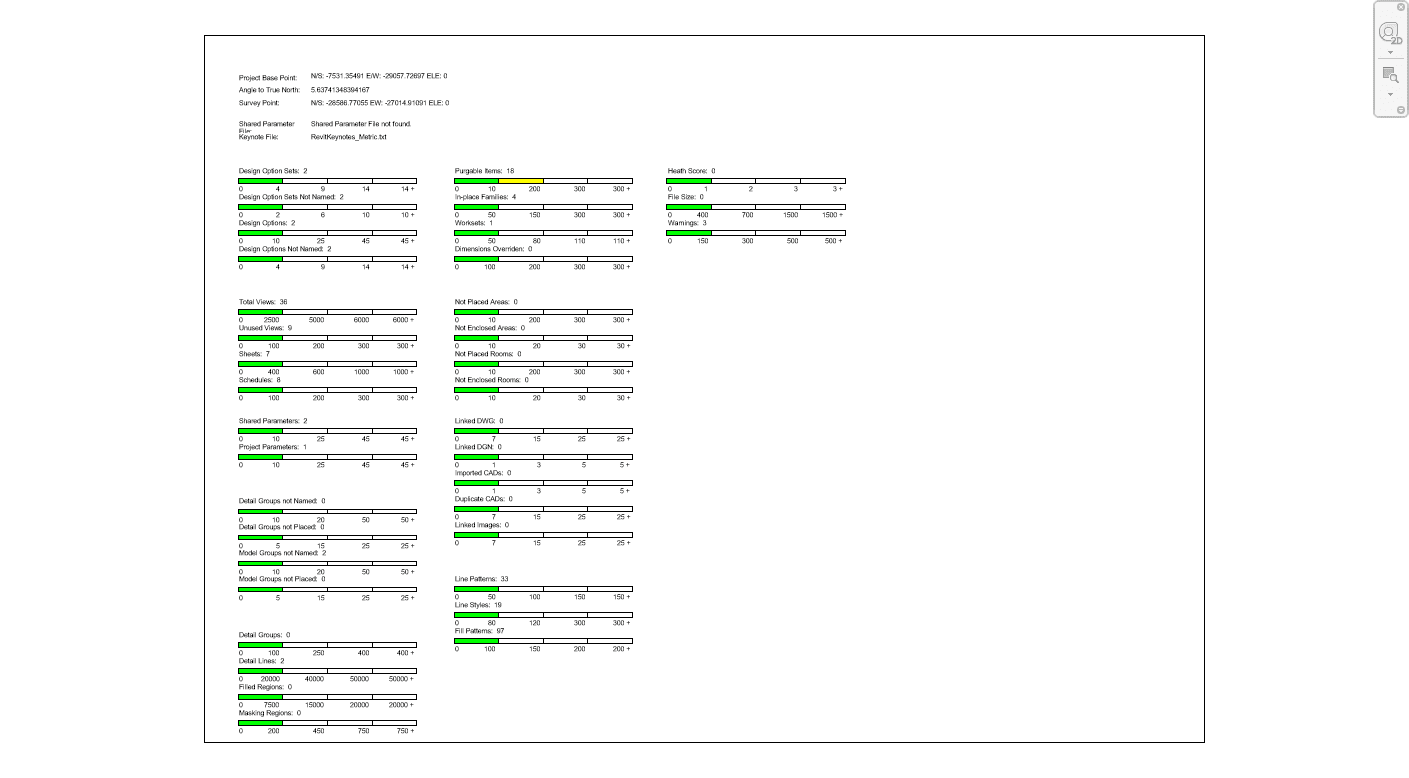Click the 'Design Option Sets: 2' label
The height and width of the screenshot is (778, 1409).
click(273, 171)
